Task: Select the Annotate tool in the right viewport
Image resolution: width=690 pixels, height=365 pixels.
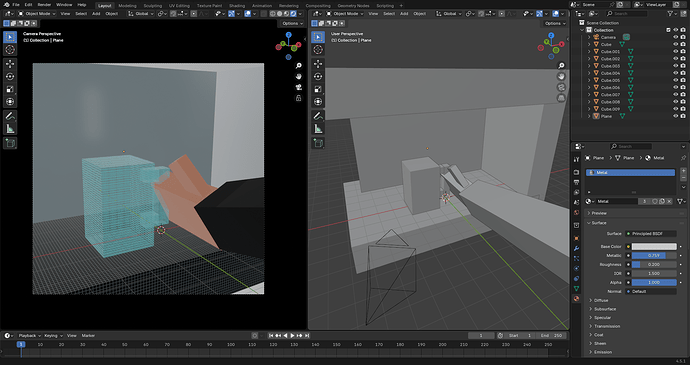Action: pos(318,116)
